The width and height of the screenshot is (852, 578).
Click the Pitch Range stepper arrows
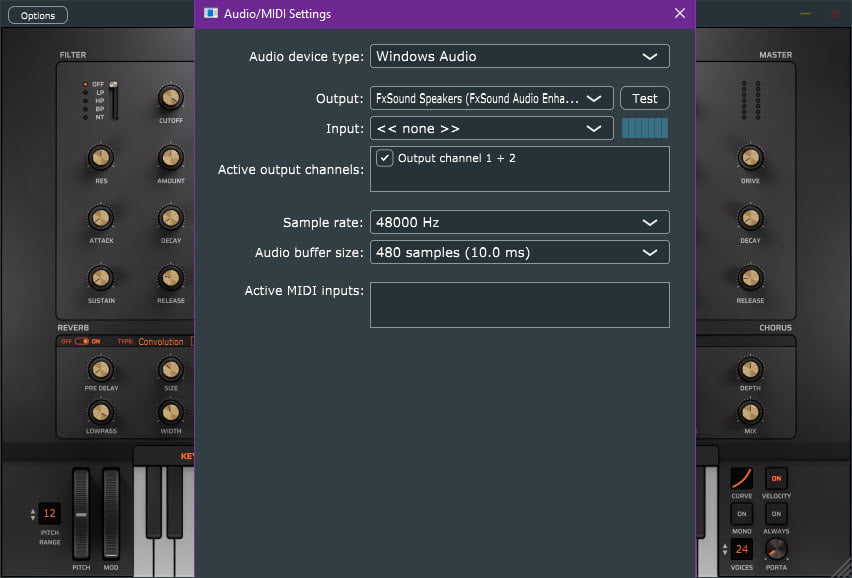(33, 514)
